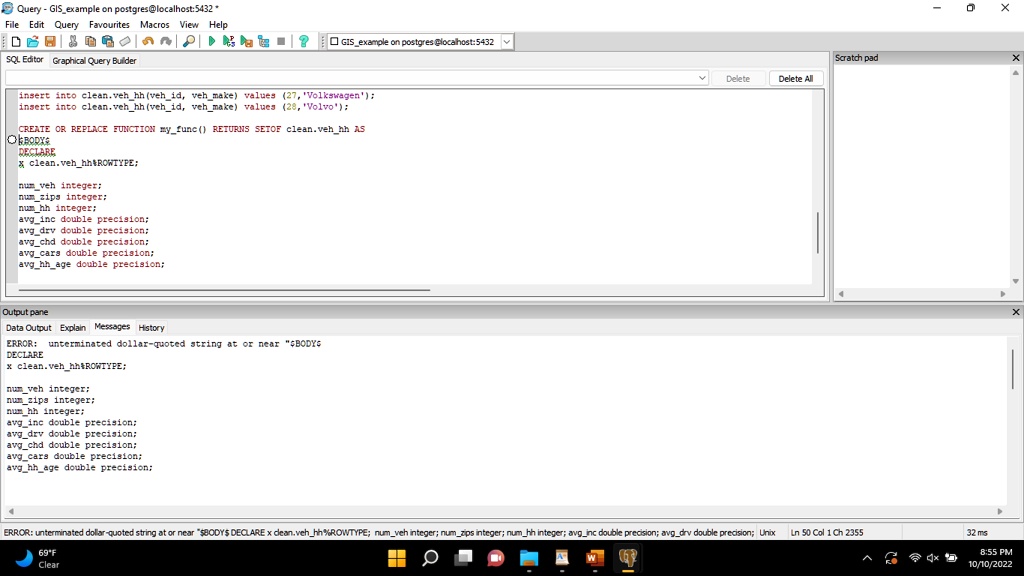The image size is (1024, 576).
Task: Click the Messages pane vertical scrollbar thumb
Action: tap(1013, 369)
